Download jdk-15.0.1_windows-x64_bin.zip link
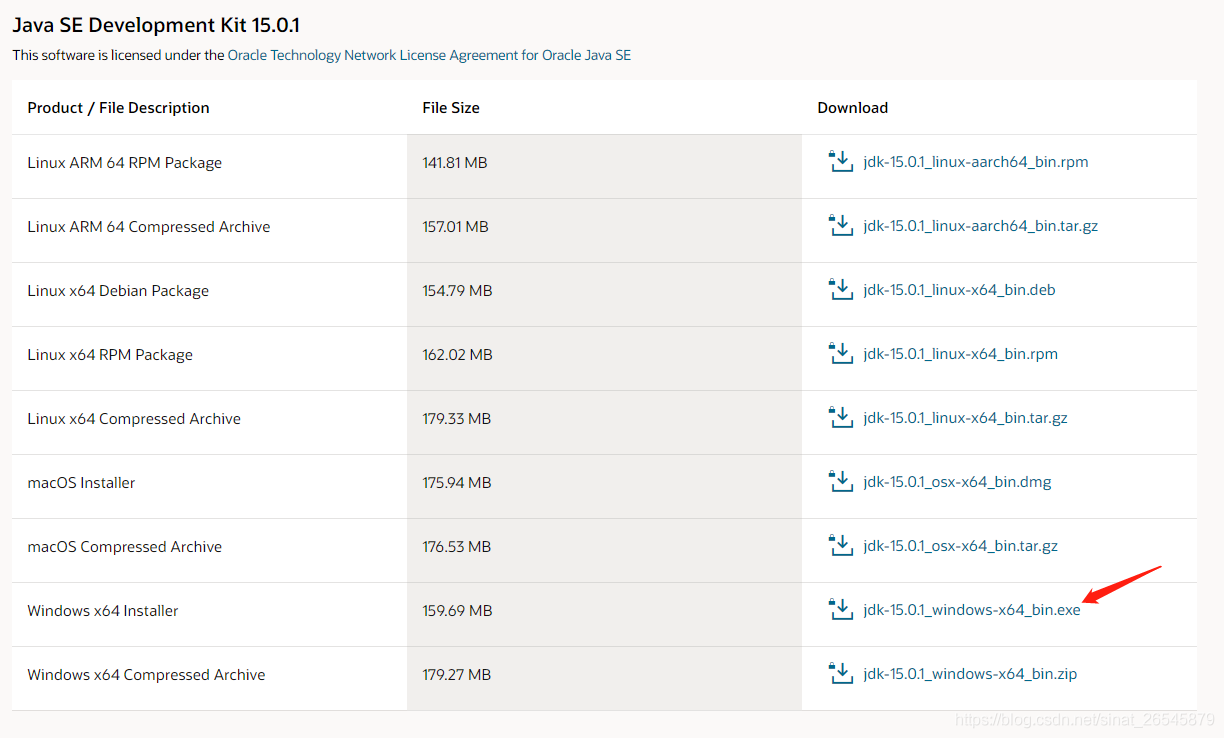 coord(970,674)
